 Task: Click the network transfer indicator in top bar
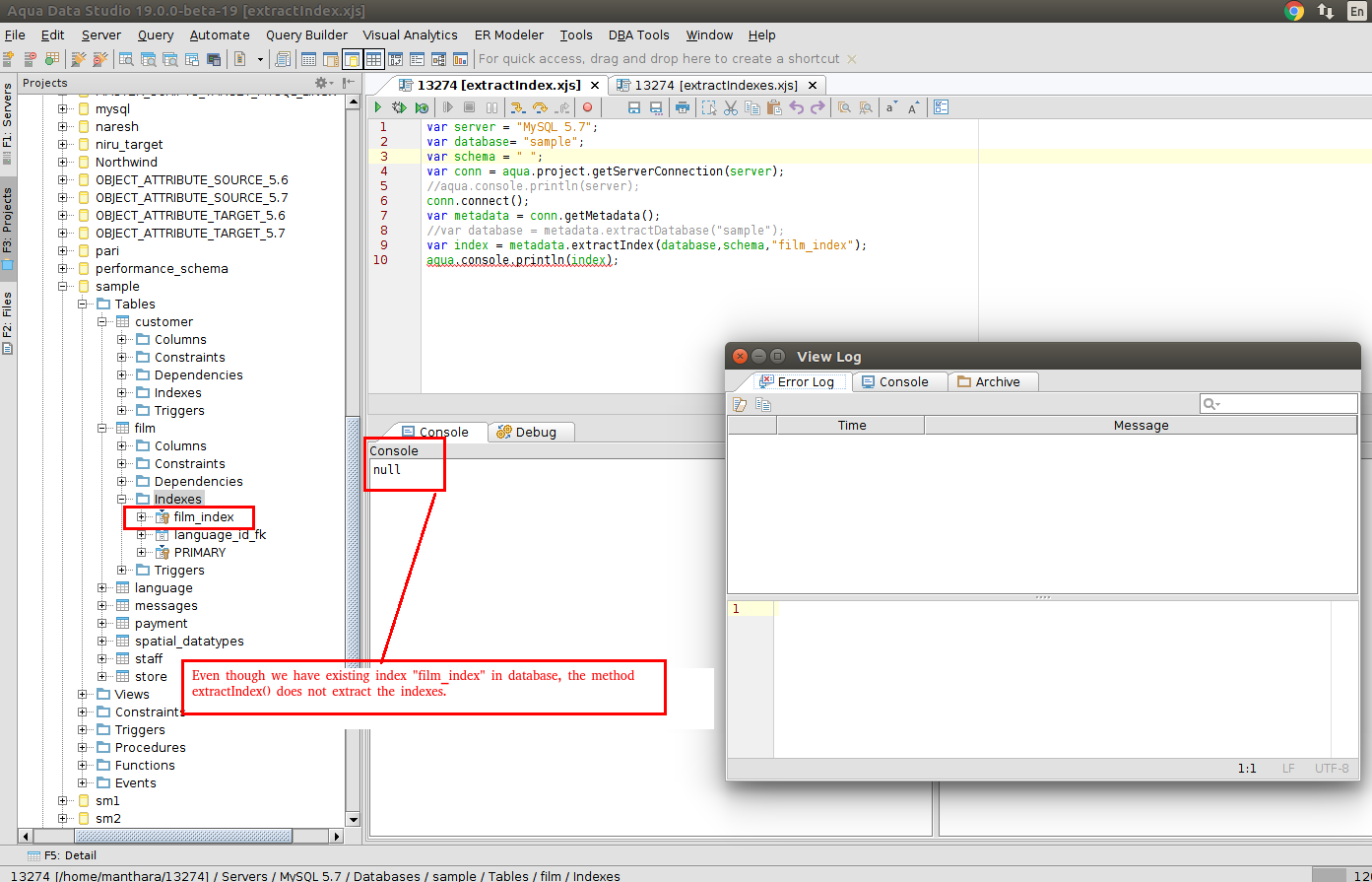tap(1326, 11)
